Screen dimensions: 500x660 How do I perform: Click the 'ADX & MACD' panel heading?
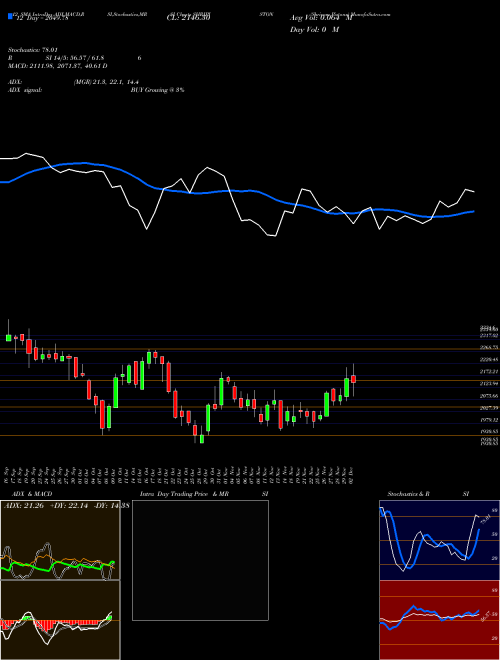point(32,494)
